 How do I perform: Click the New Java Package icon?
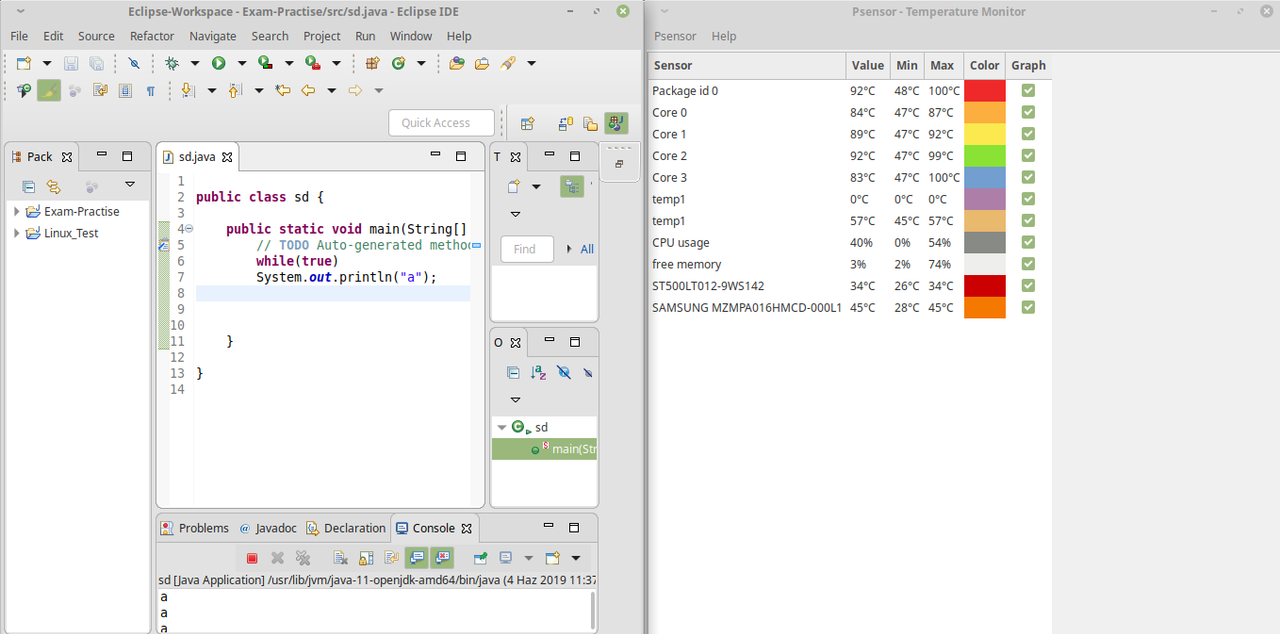373,63
